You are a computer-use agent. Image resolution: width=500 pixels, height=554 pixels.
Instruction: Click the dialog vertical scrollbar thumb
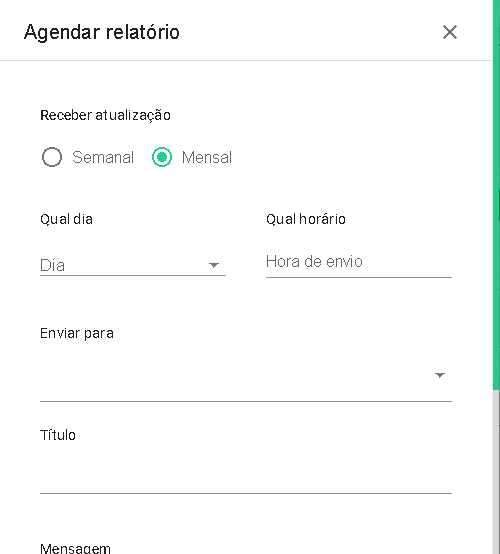[496, 194]
